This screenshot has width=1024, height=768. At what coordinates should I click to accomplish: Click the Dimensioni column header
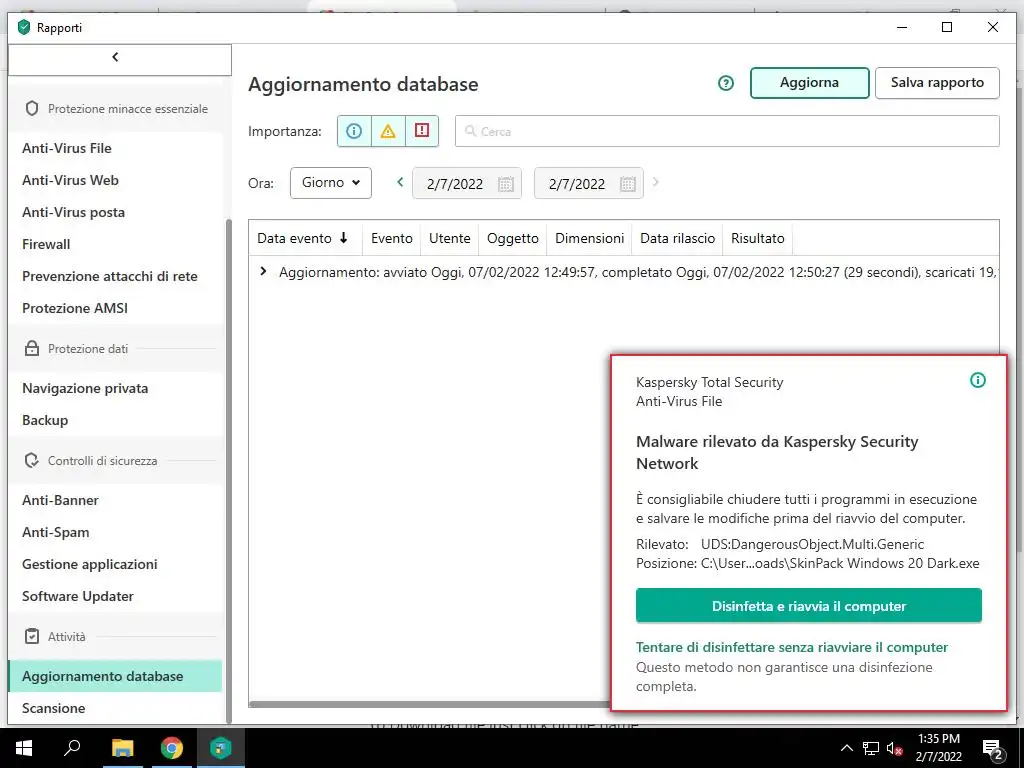click(589, 238)
